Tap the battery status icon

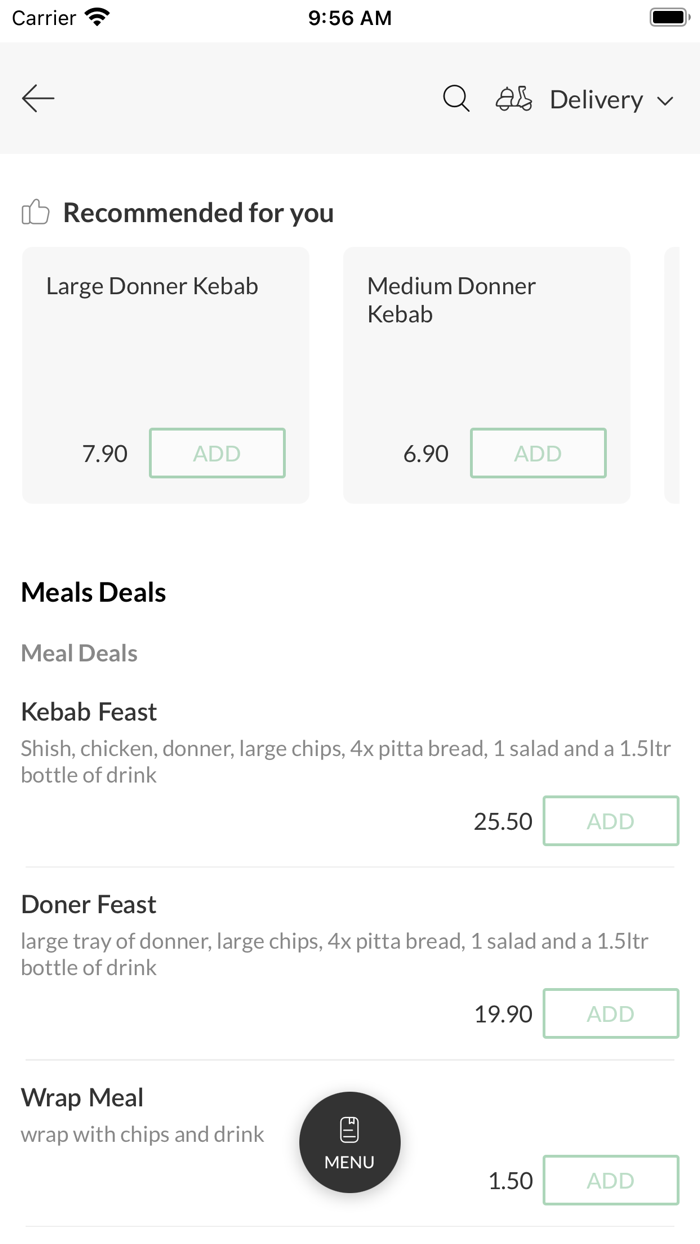[666, 17]
